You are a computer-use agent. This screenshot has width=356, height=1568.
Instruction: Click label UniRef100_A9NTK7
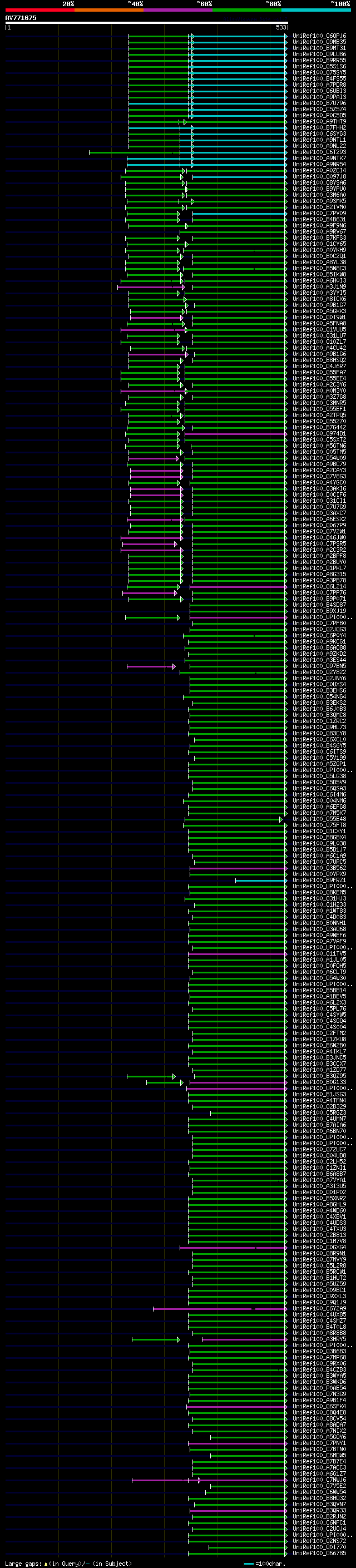tap(319, 159)
